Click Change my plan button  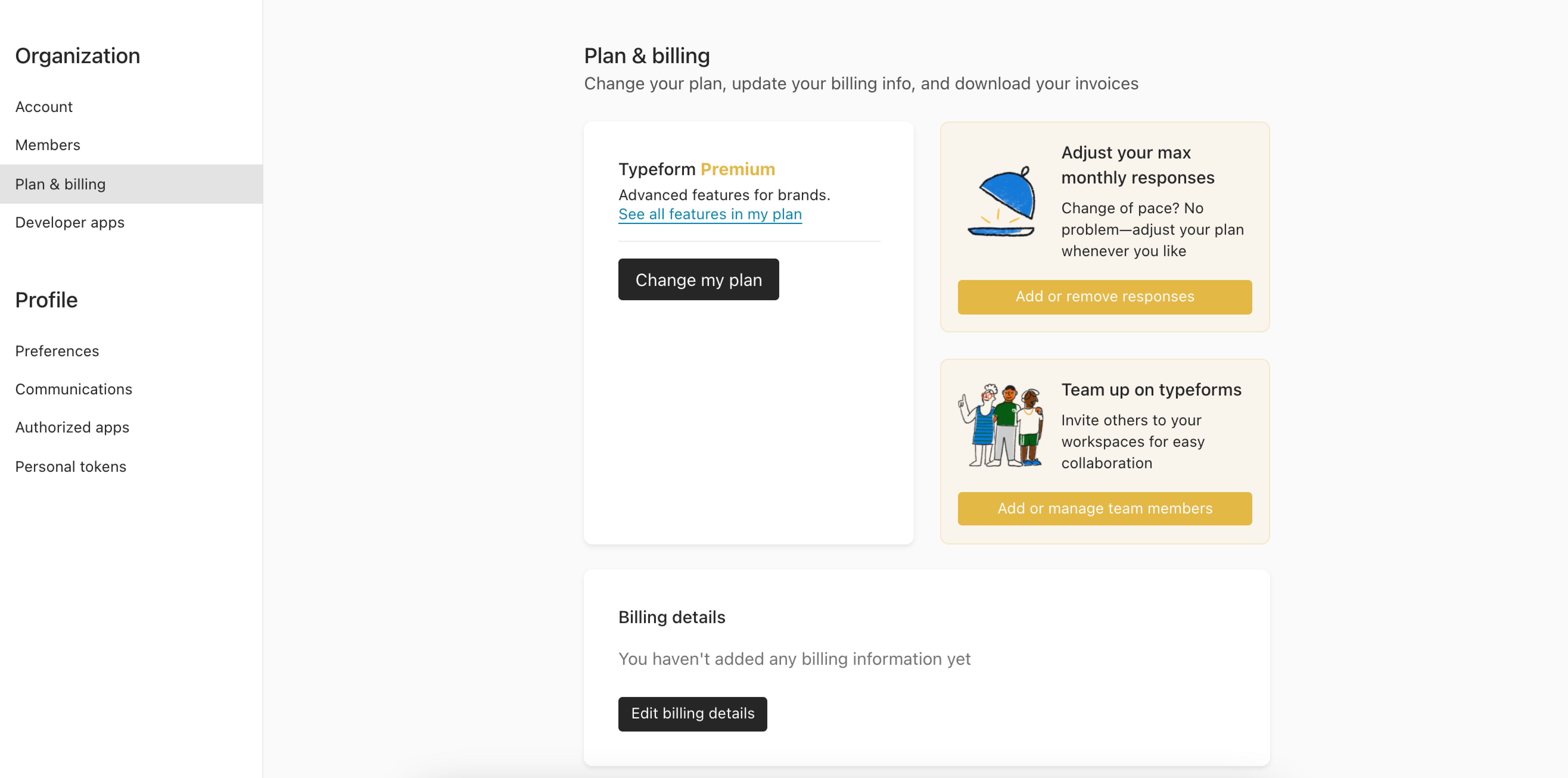[x=698, y=279]
